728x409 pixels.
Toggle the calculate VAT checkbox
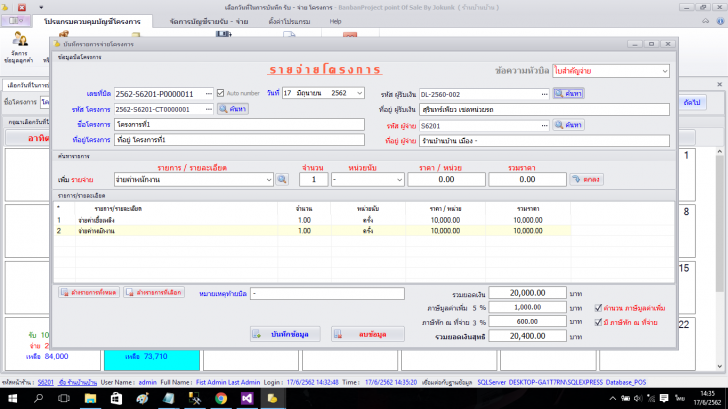click(x=598, y=308)
